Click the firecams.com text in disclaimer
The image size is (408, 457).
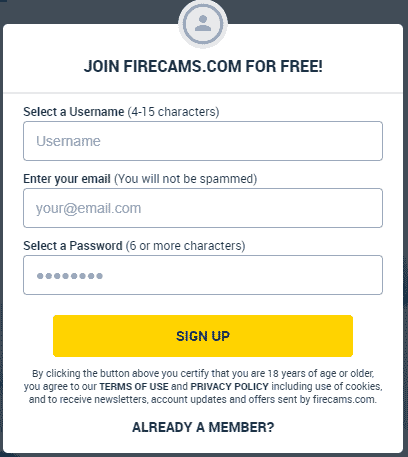tap(344, 399)
